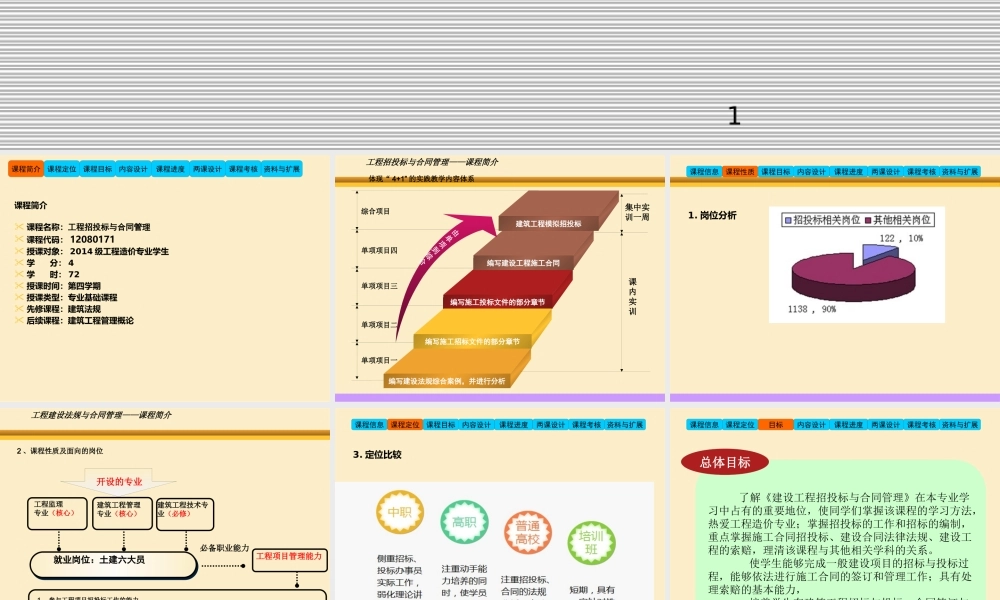Click the blue 10% pie slice
This screenshot has height=600, width=1000.
tap(877, 253)
